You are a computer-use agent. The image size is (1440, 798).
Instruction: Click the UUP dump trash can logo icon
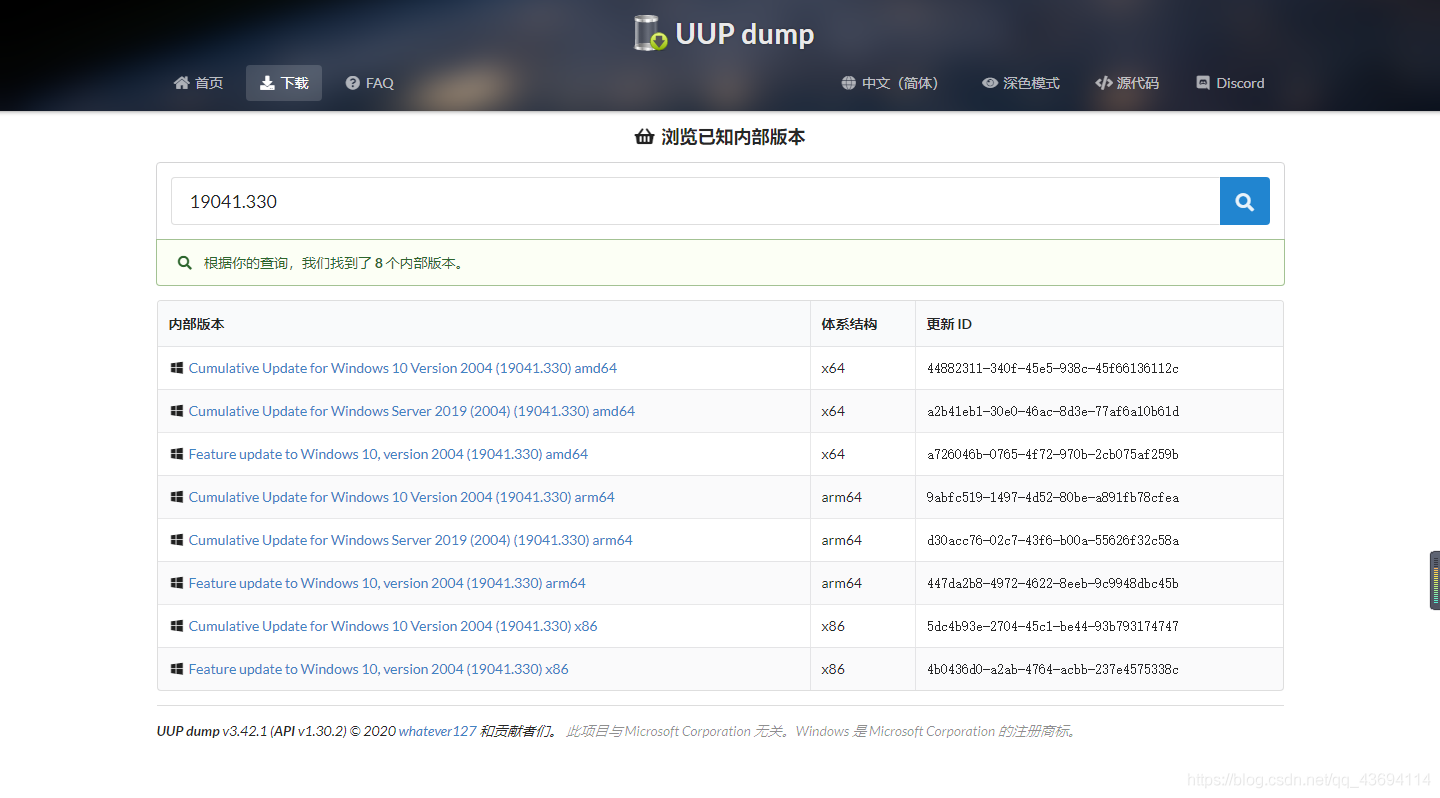coord(651,33)
